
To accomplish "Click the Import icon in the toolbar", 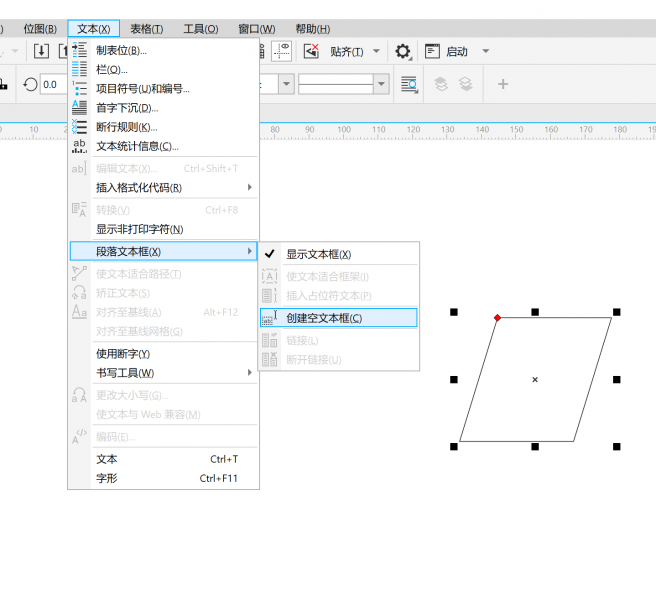I will [41, 51].
